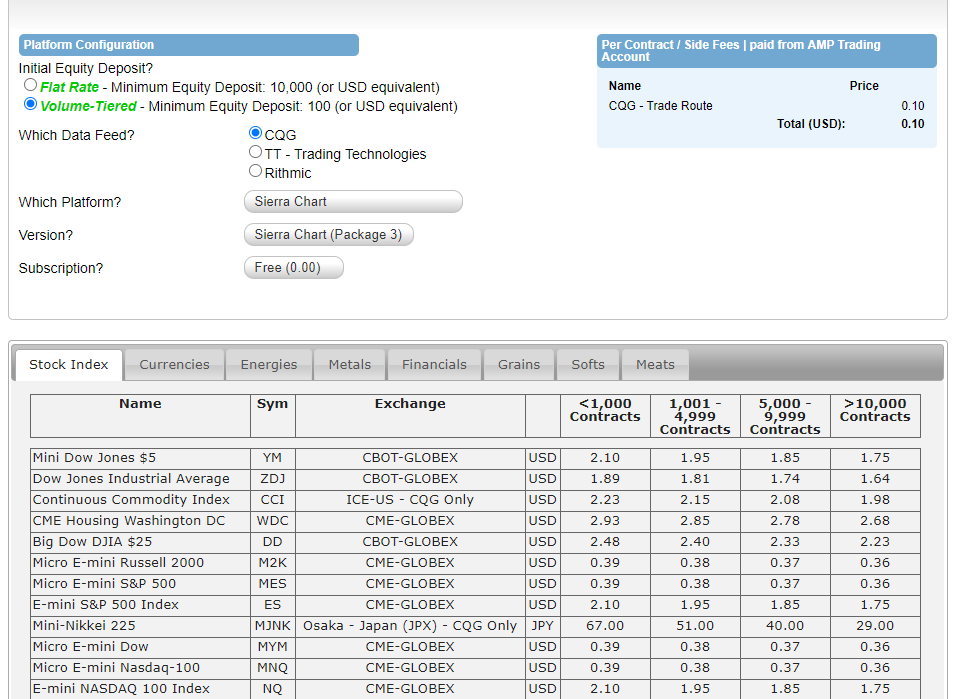
Task: Switch to the Stock Index tab
Action: pyautogui.click(x=69, y=365)
